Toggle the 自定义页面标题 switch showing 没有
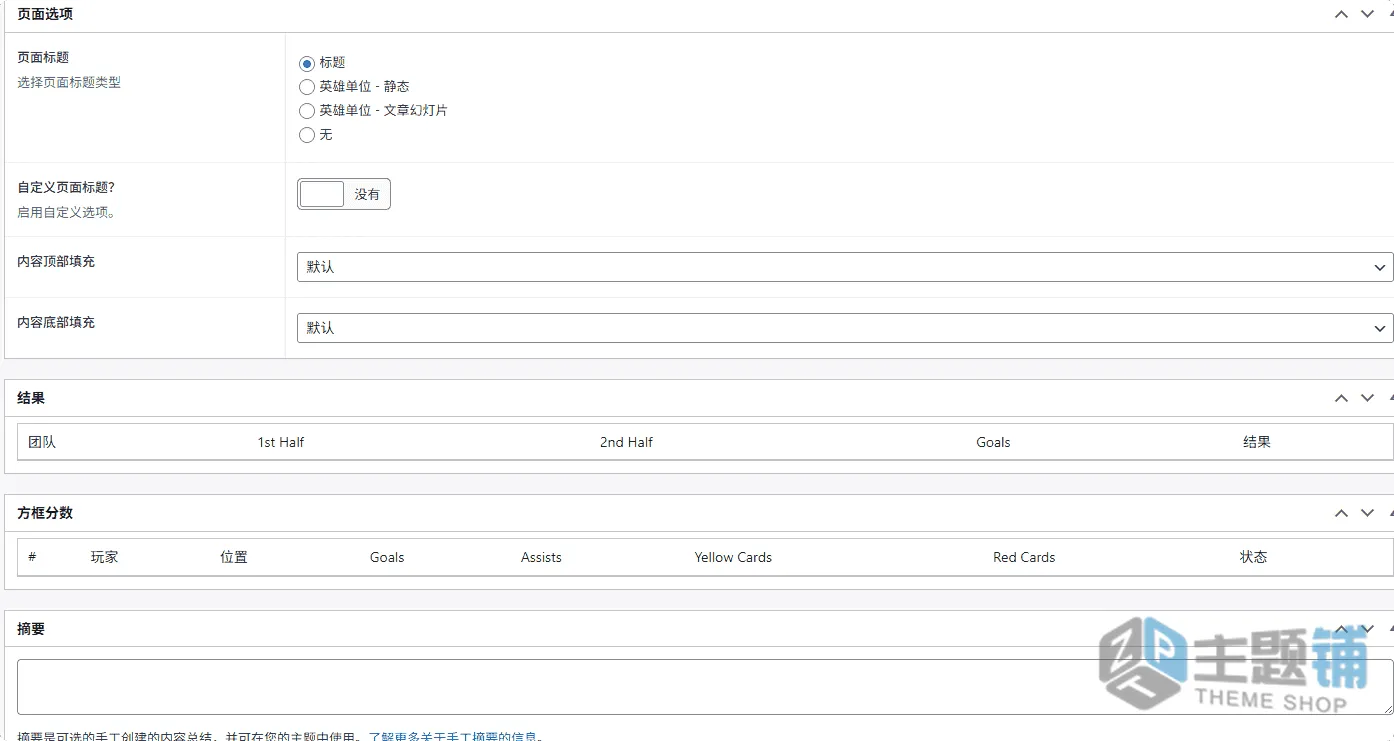The height and width of the screenshot is (741, 1394). (x=344, y=194)
